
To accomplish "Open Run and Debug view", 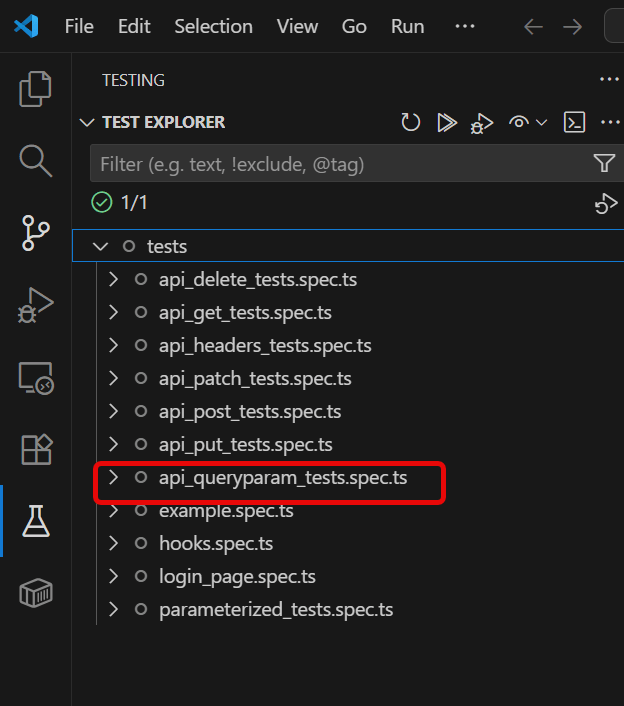I will click(x=35, y=305).
